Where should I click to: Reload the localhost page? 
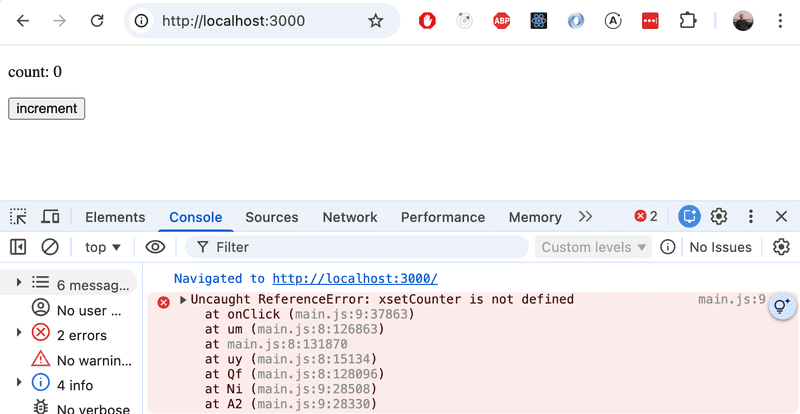(97, 21)
